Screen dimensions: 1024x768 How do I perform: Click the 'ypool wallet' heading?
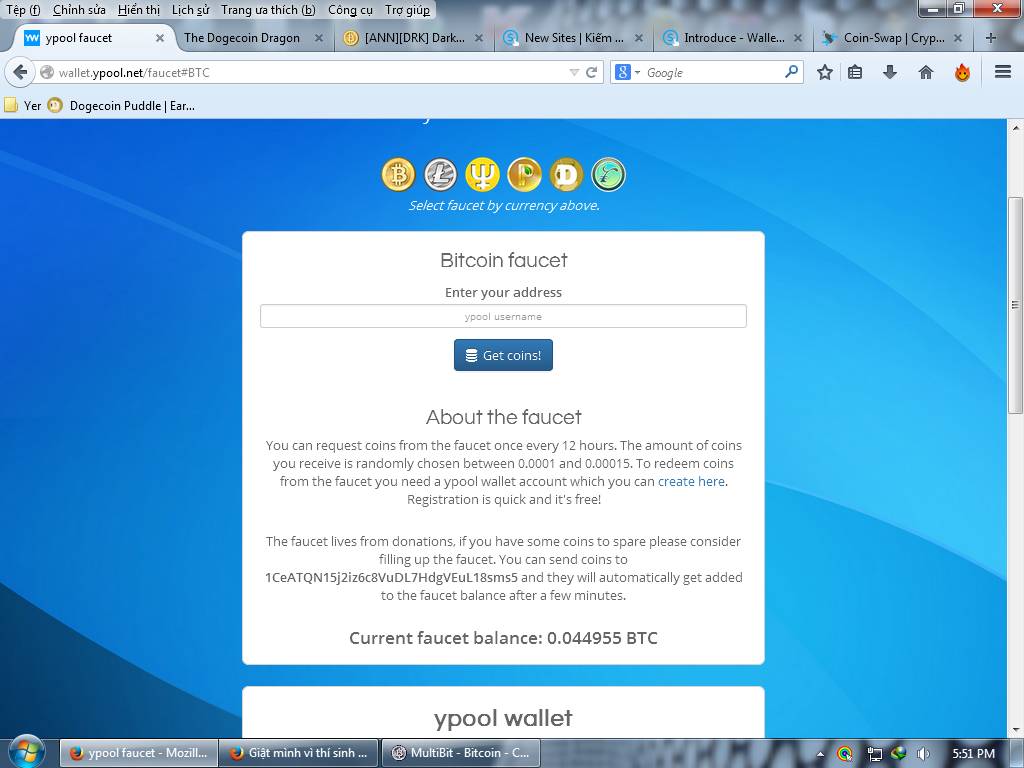tap(503, 718)
